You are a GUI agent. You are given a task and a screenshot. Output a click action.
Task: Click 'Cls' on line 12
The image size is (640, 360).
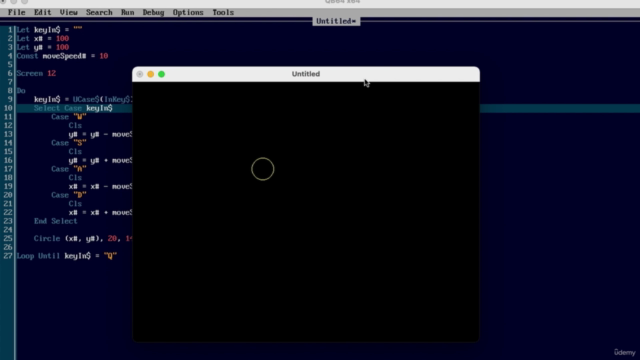point(75,125)
